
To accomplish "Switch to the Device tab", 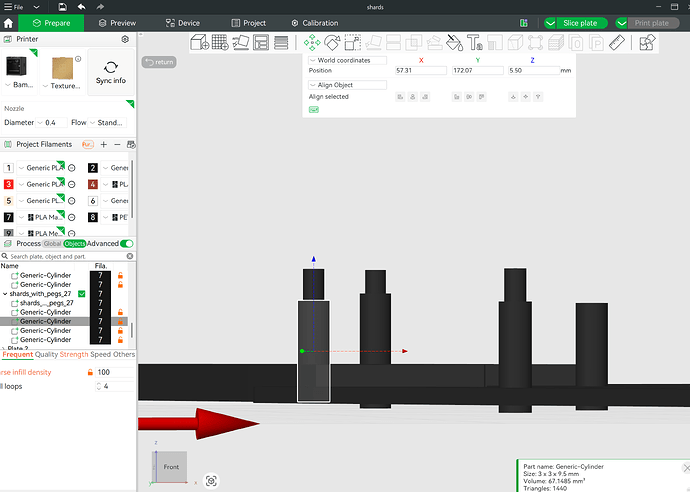I will (x=183, y=23).
